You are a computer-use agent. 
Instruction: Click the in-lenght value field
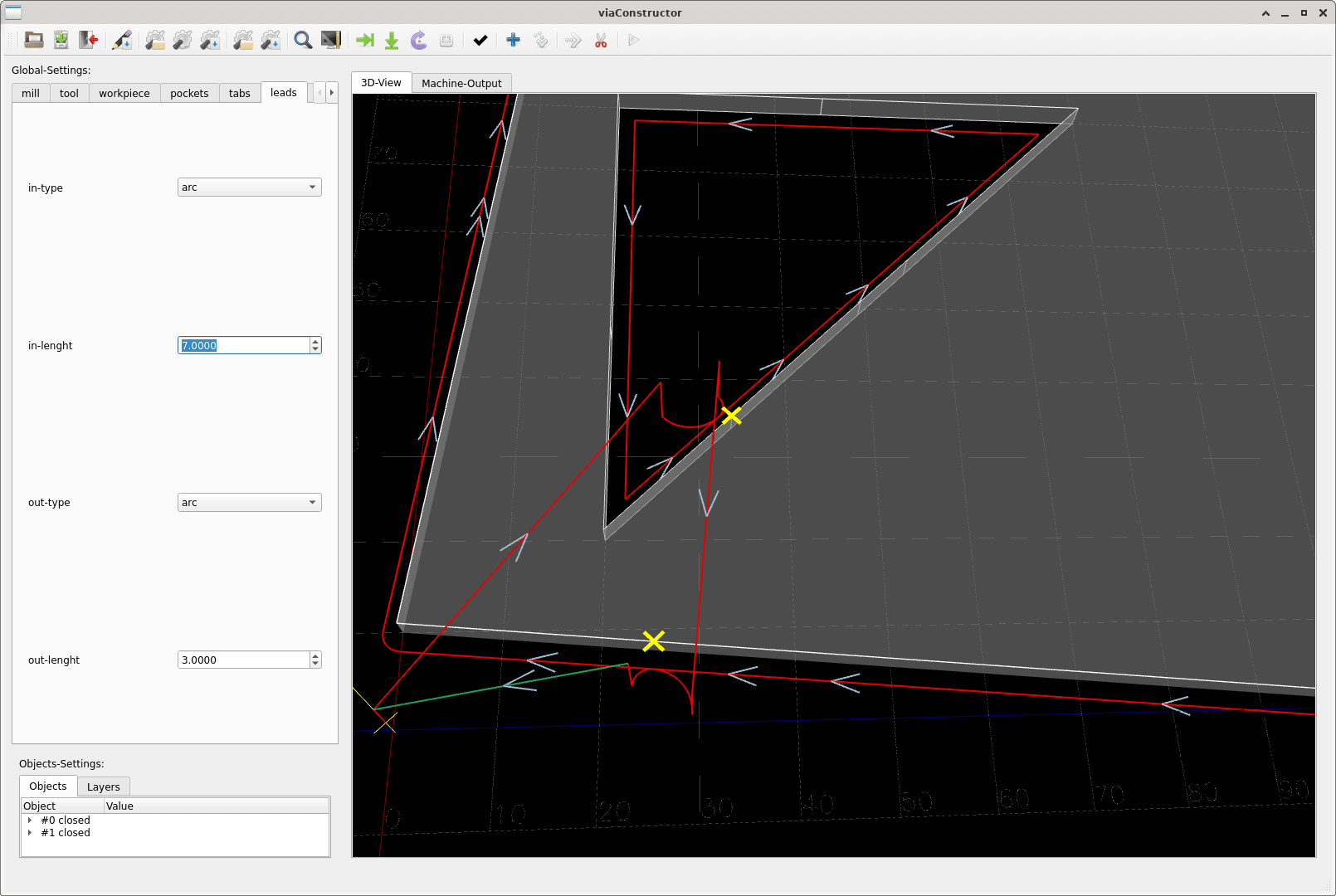coord(244,345)
